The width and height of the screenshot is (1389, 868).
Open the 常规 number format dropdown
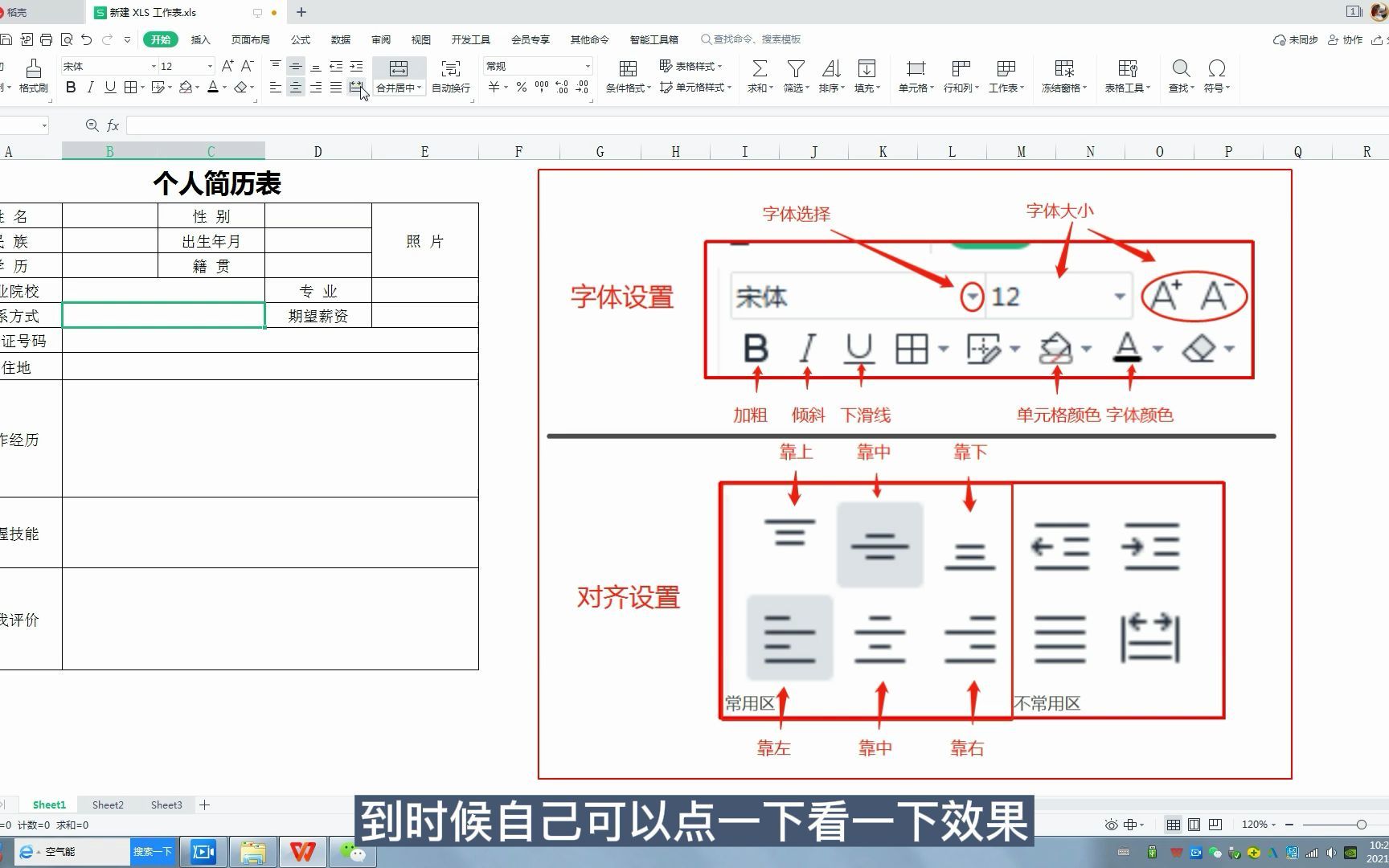coord(588,67)
